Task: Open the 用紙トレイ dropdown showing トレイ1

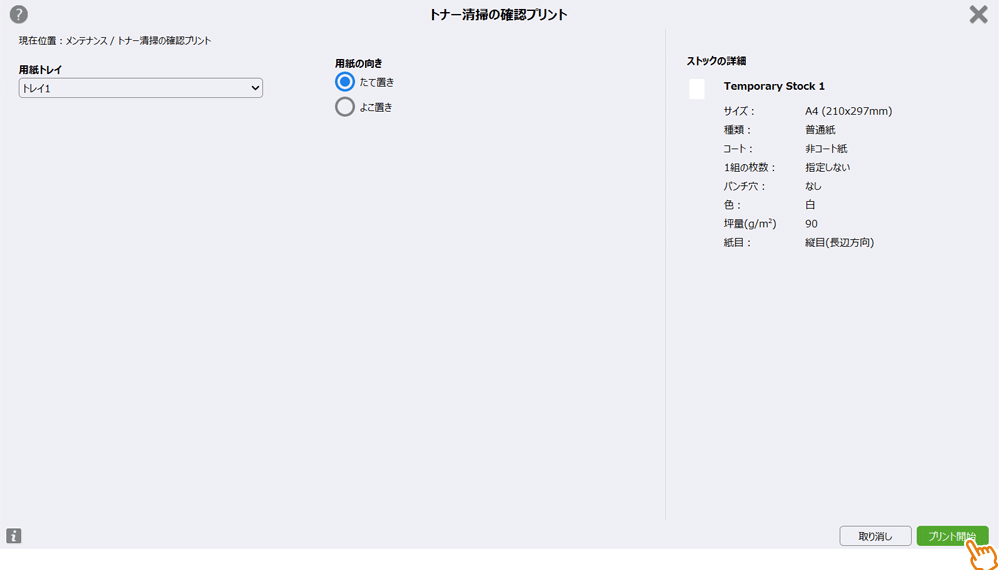Action: tap(141, 89)
